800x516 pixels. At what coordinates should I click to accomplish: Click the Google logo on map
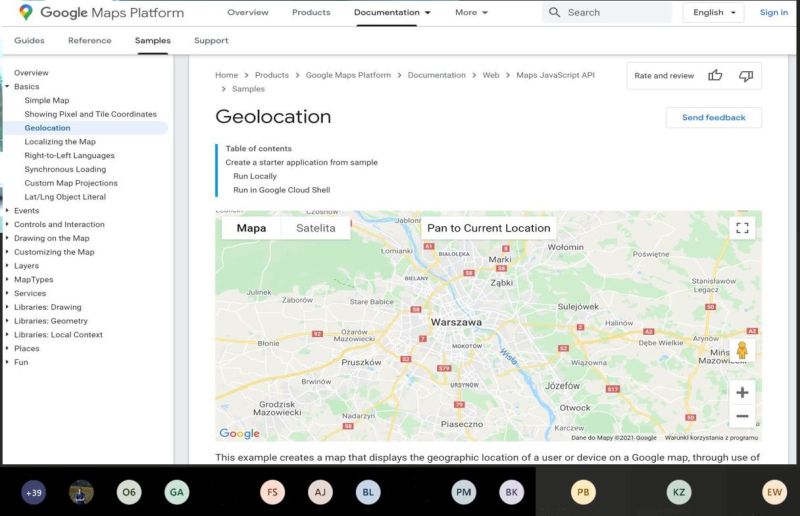pos(239,433)
